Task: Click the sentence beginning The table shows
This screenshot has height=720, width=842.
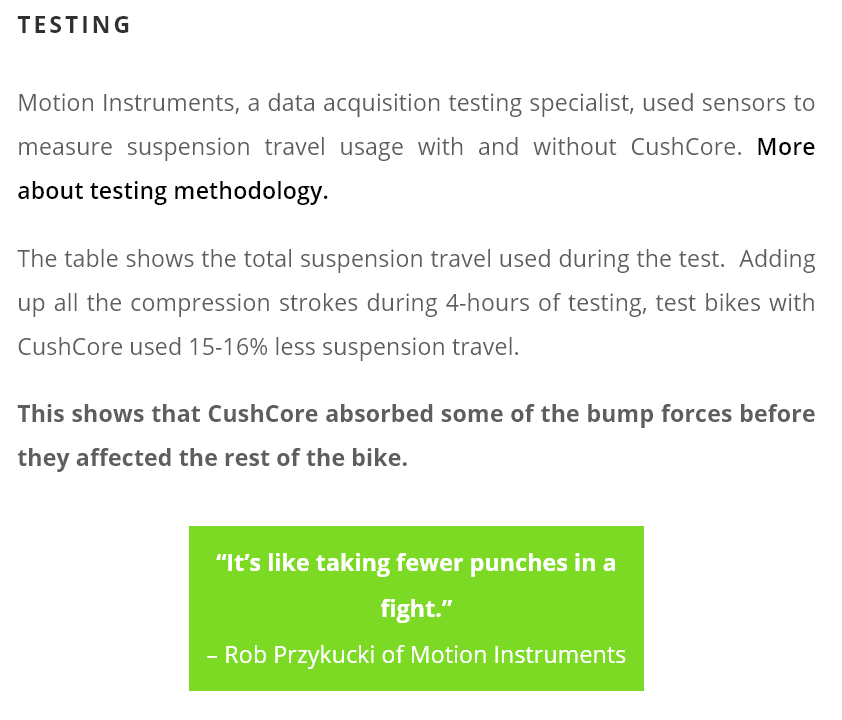Action: 371,259
